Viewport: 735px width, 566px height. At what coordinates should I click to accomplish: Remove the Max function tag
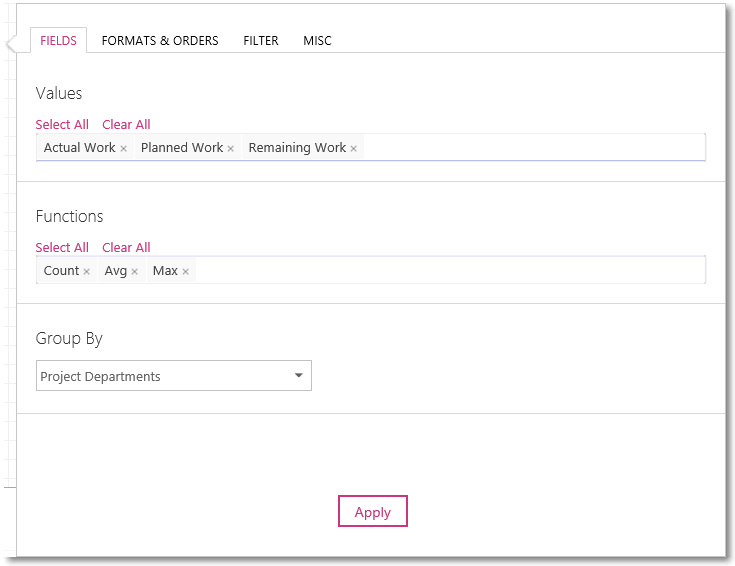[186, 272]
